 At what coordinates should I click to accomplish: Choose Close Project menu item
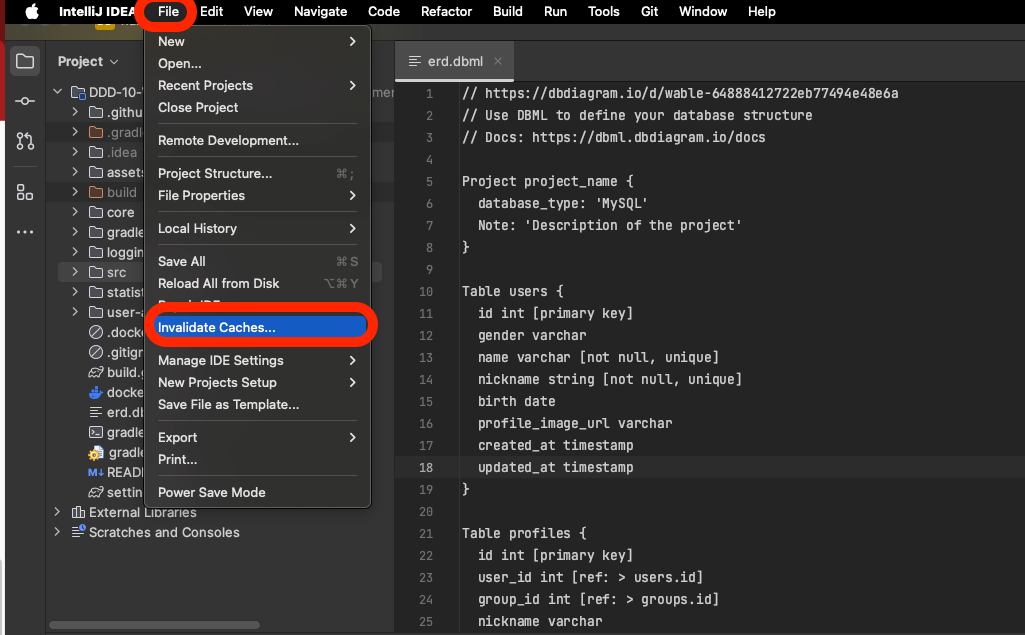click(x=258, y=107)
